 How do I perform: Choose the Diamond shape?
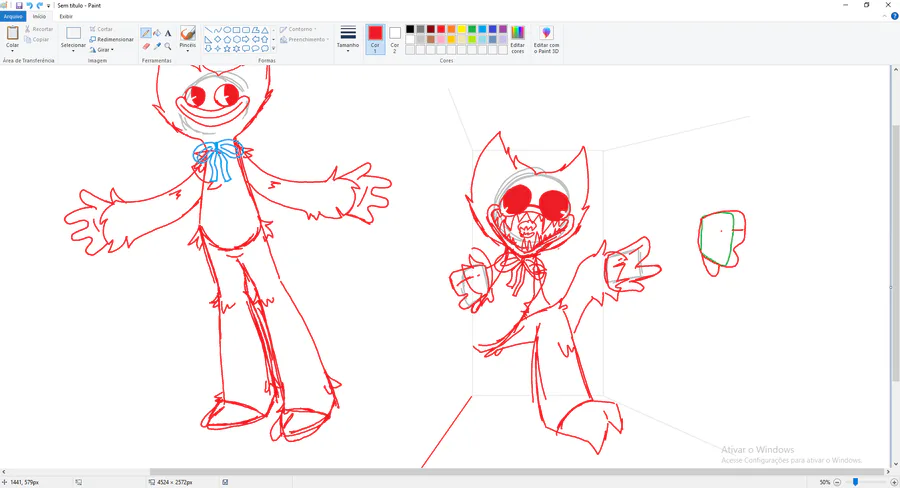[x=218, y=39]
